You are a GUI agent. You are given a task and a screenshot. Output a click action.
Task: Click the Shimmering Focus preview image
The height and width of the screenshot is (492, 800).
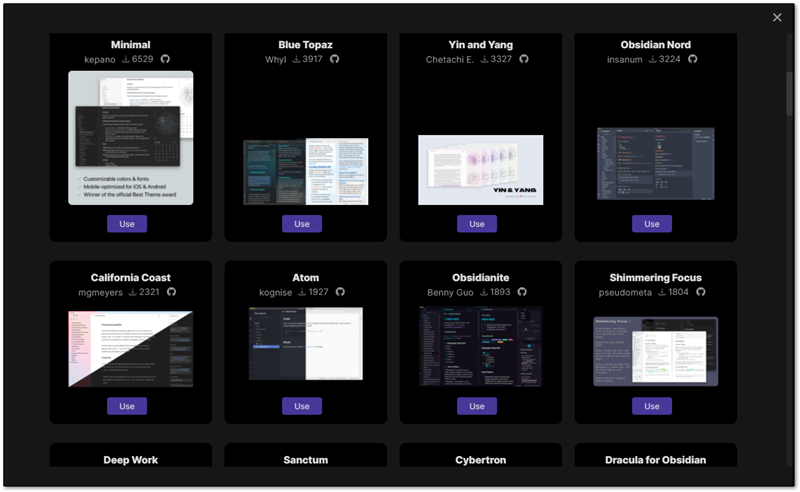656,351
